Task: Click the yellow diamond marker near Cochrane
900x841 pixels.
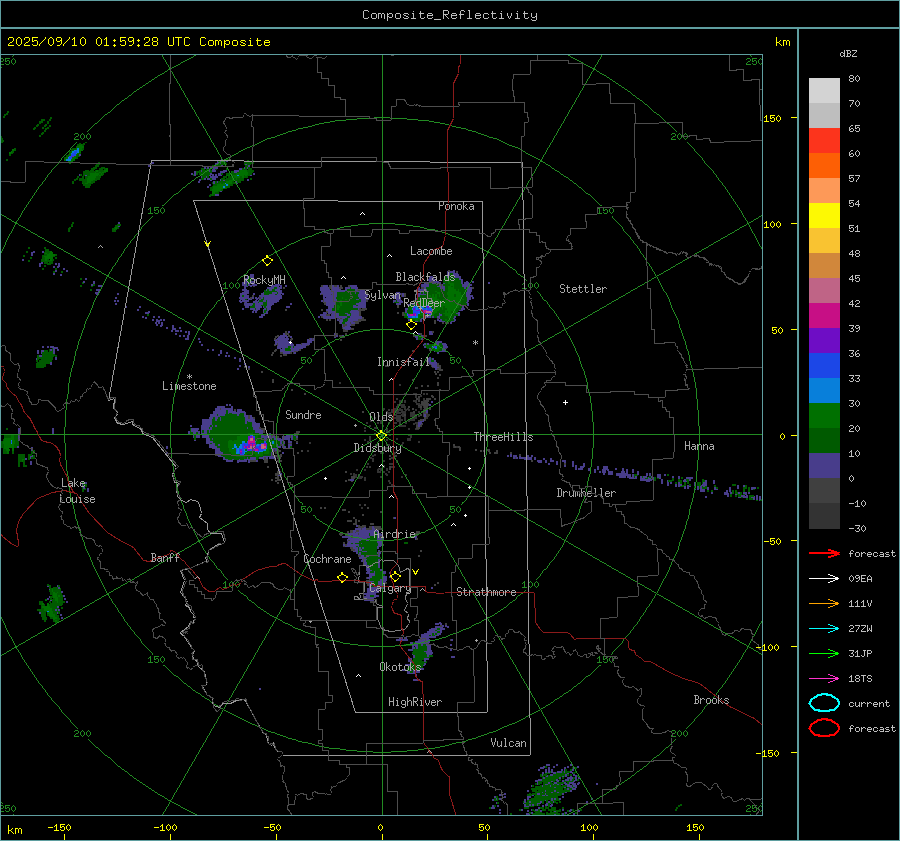Action: pyautogui.click(x=343, y=577)
